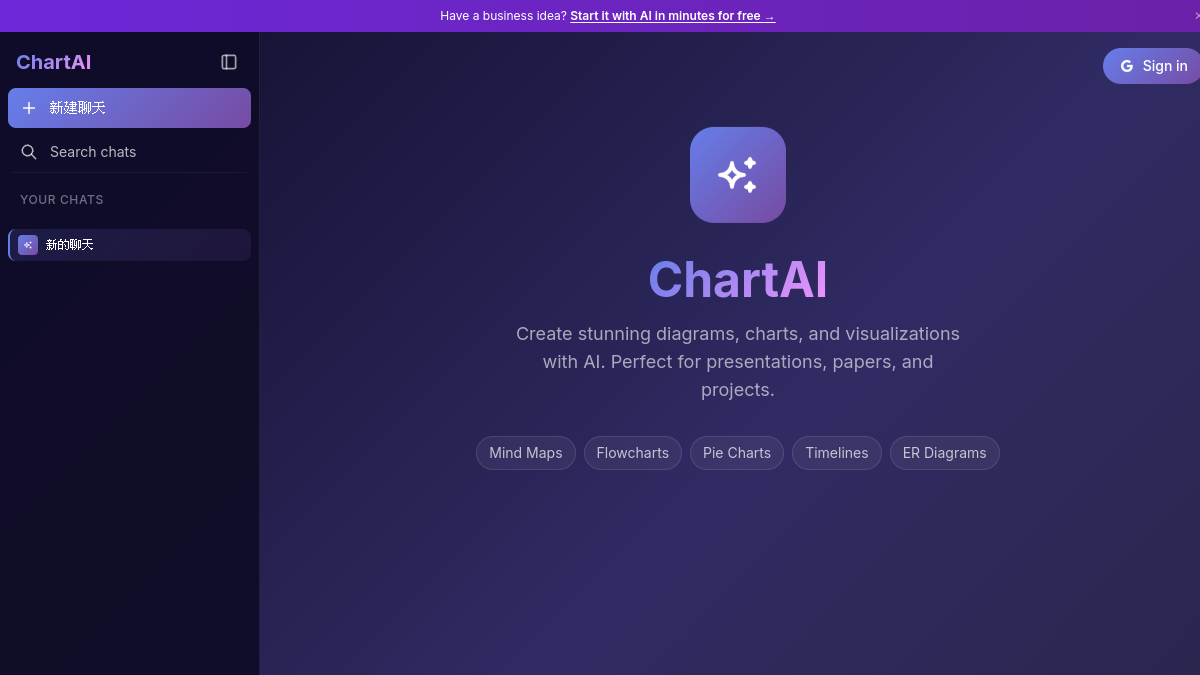Click the Google logo in Sign in

[x=1127, y=66]
